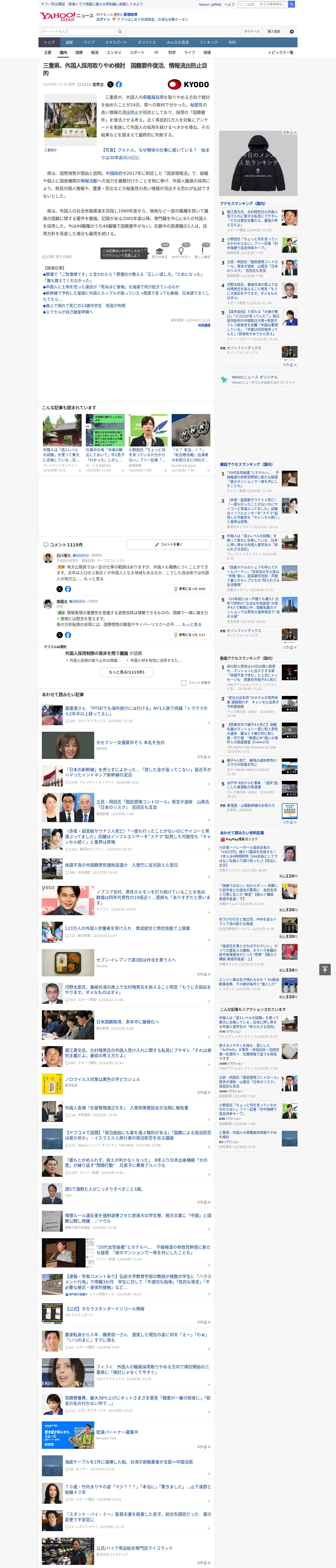The image size is (336, 1568).
Task: Click 記事に関する報告 link
Action: [57, 257]
